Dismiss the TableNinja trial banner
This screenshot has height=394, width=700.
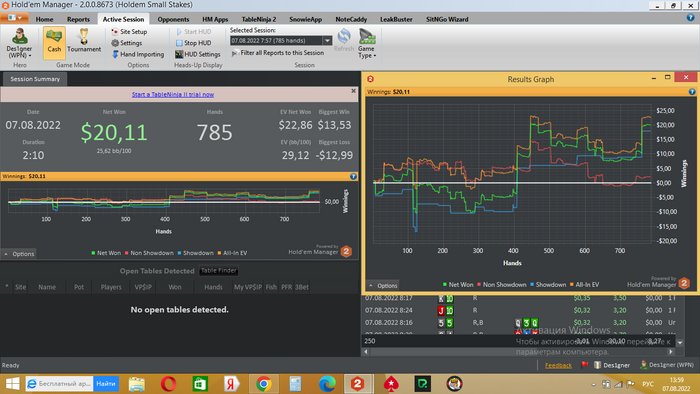tap(354, 91)
